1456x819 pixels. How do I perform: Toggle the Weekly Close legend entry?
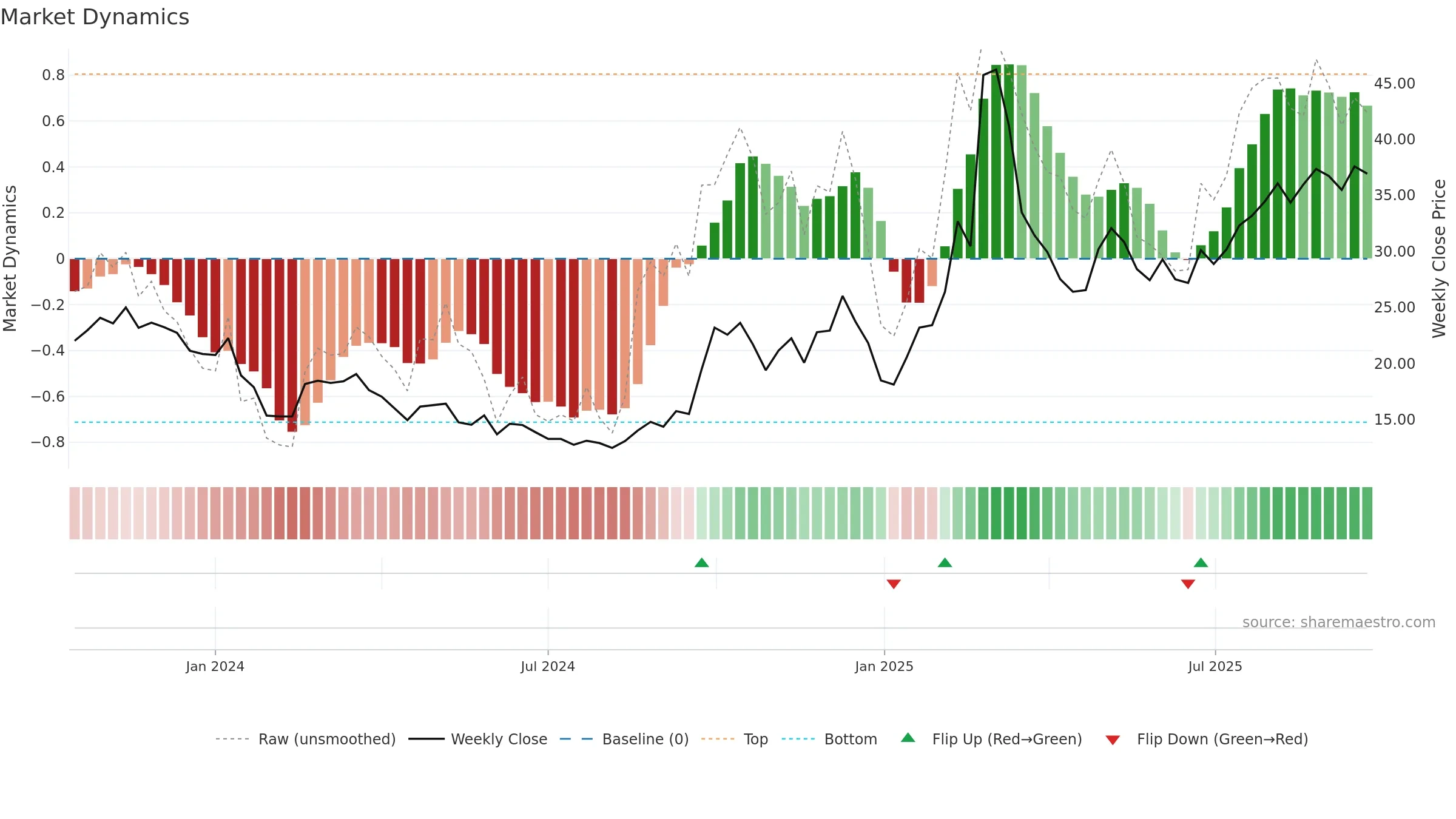coord(477,739)
